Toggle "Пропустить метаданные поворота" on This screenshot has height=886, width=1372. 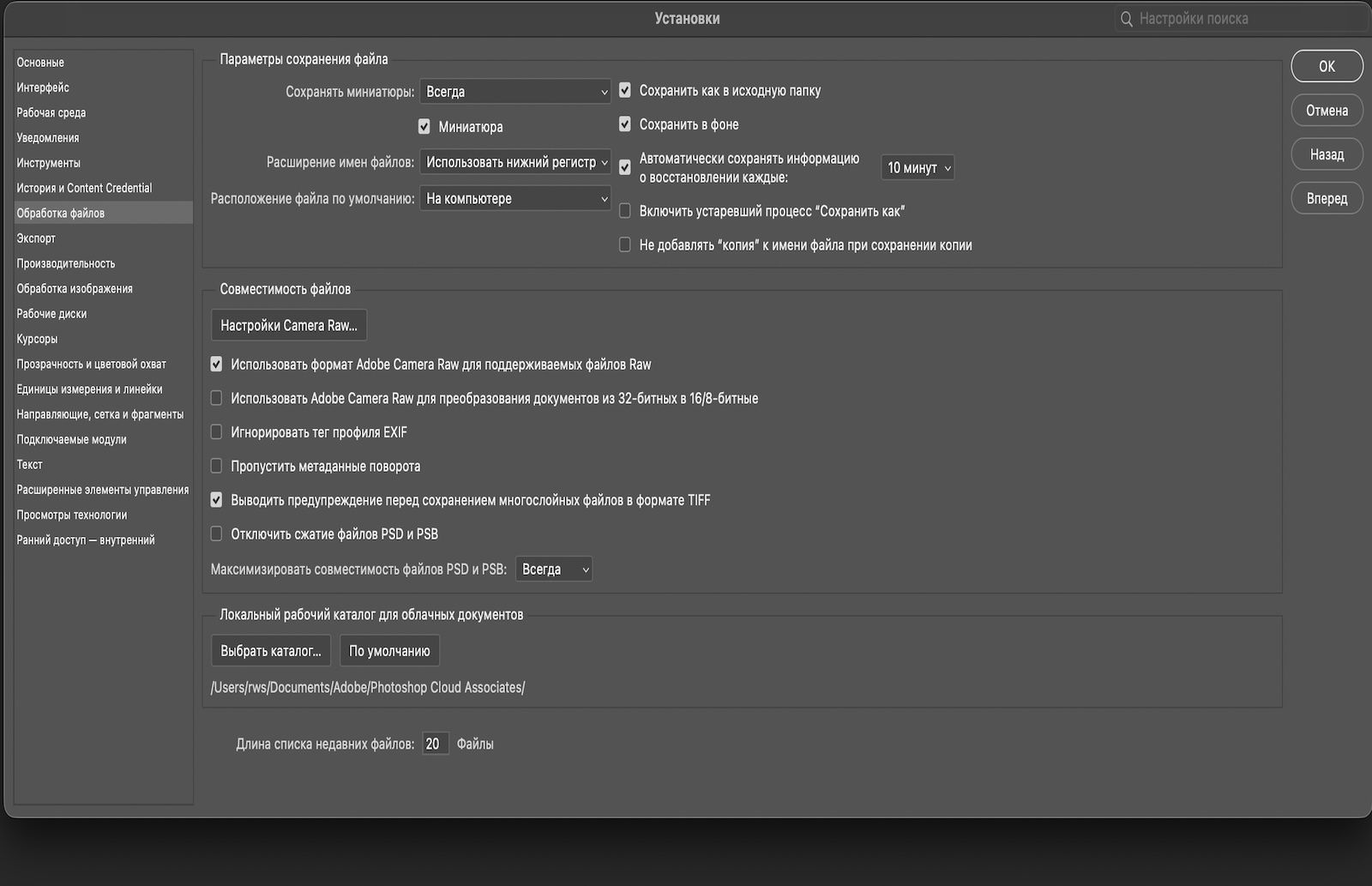click(216, 466)
